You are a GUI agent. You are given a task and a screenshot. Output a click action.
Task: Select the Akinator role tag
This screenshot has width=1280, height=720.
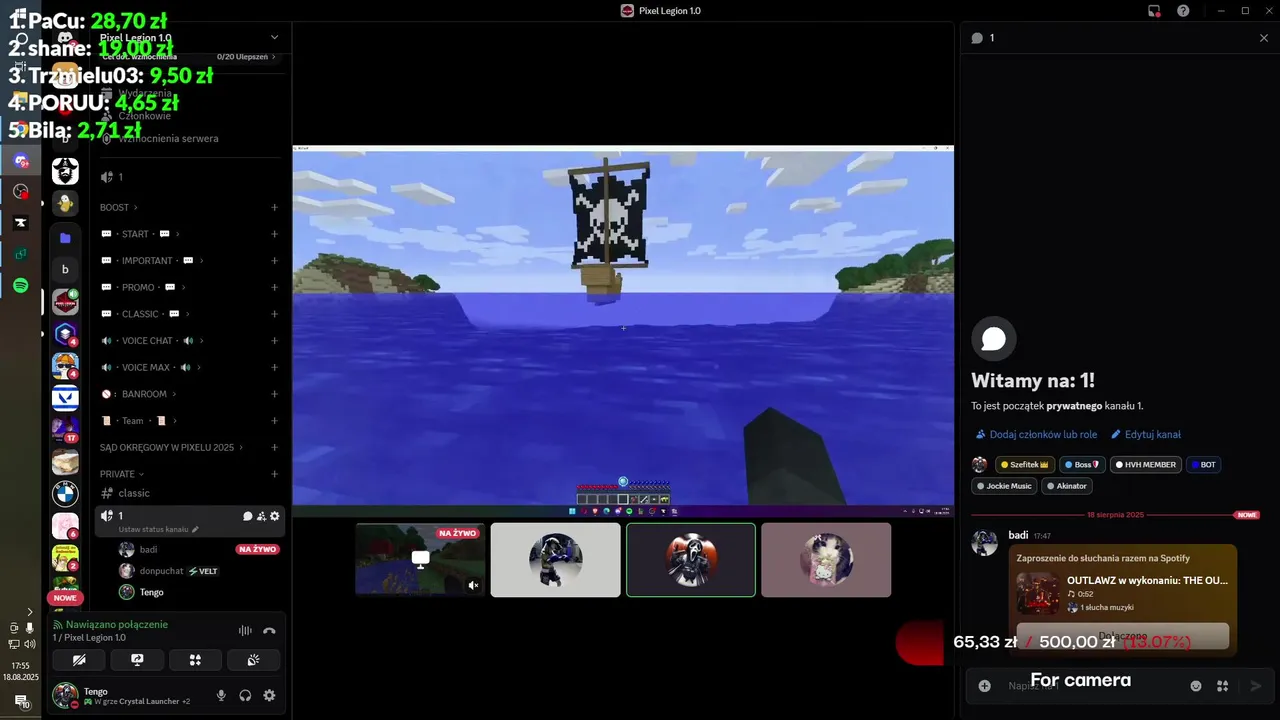tap(1067, 486)
